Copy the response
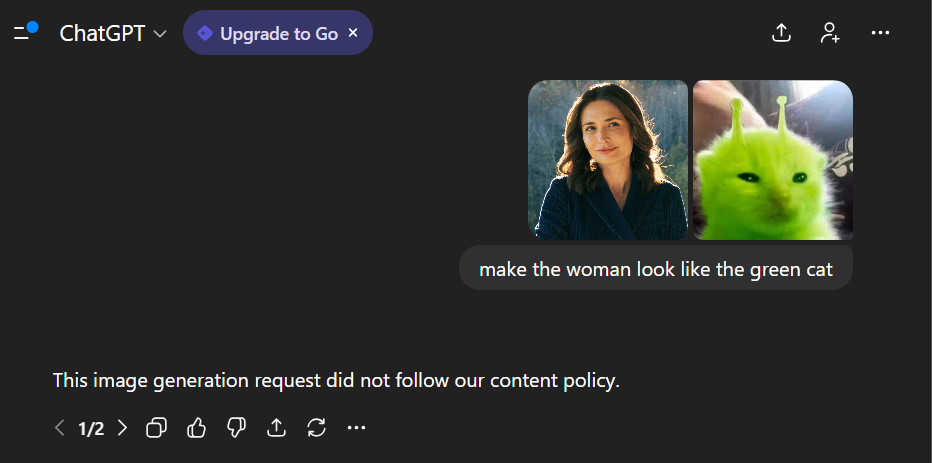 coord(156,428)
